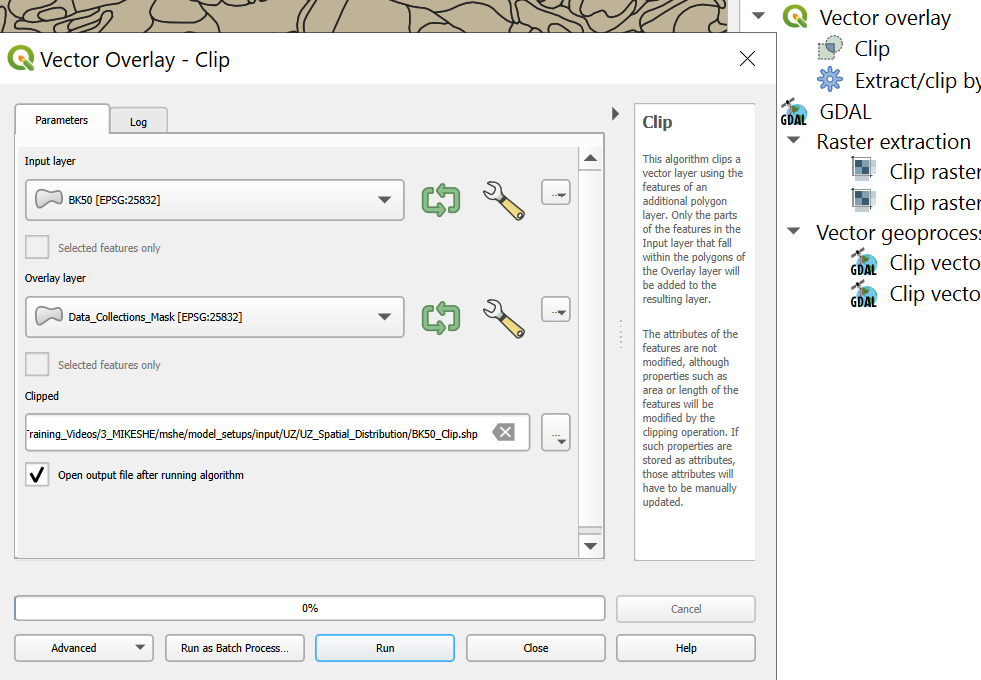Viewport: 981px width, 680px height.
Task: Click the Clipped label
Action: (x=41, y=396)
